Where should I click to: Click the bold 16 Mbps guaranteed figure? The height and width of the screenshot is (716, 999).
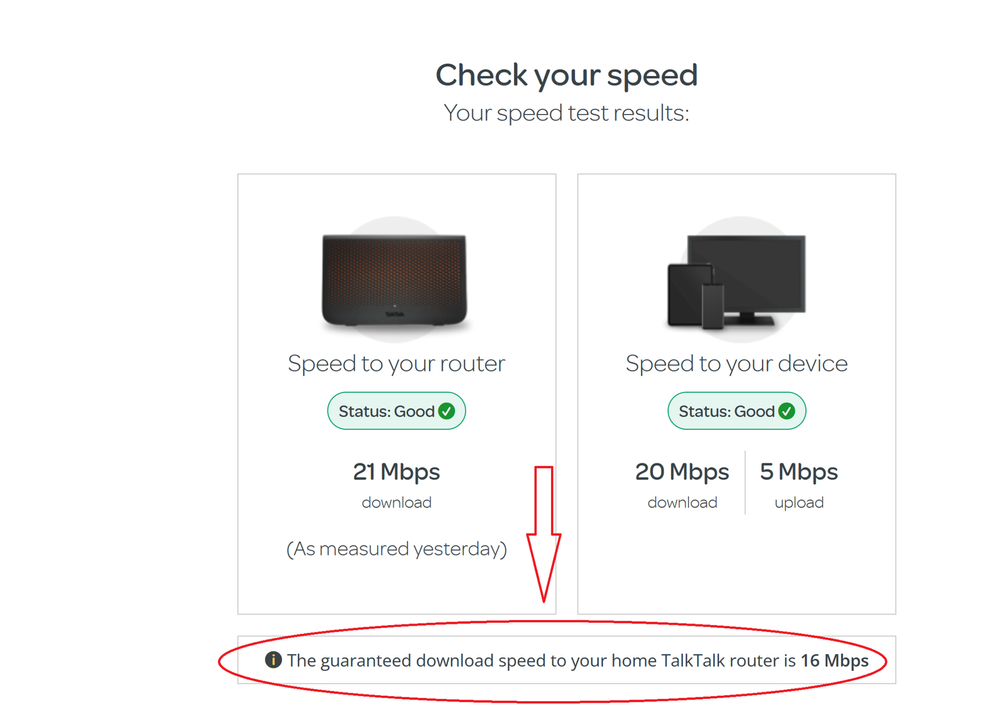click(x=834, y=660)
